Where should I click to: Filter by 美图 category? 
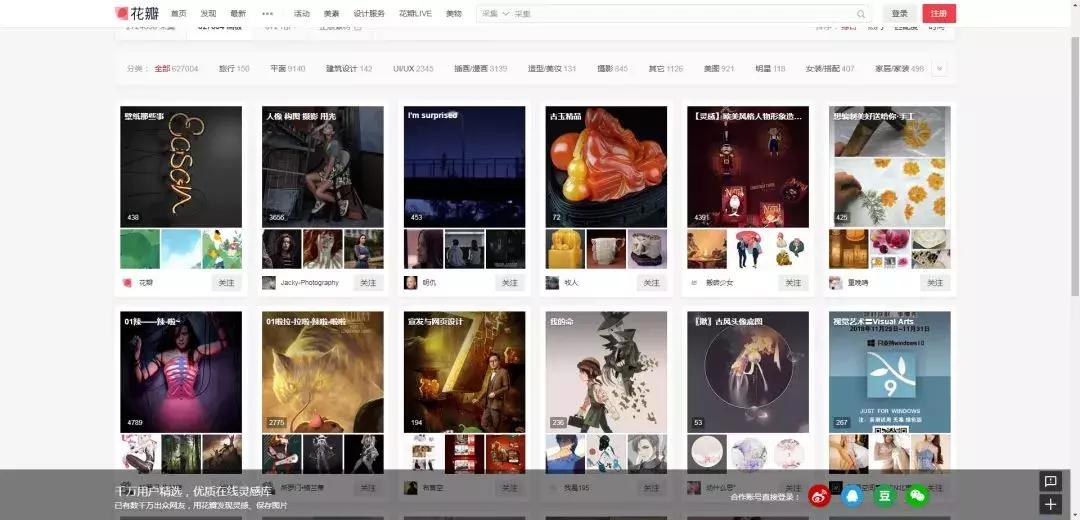[x=719, y=69]
